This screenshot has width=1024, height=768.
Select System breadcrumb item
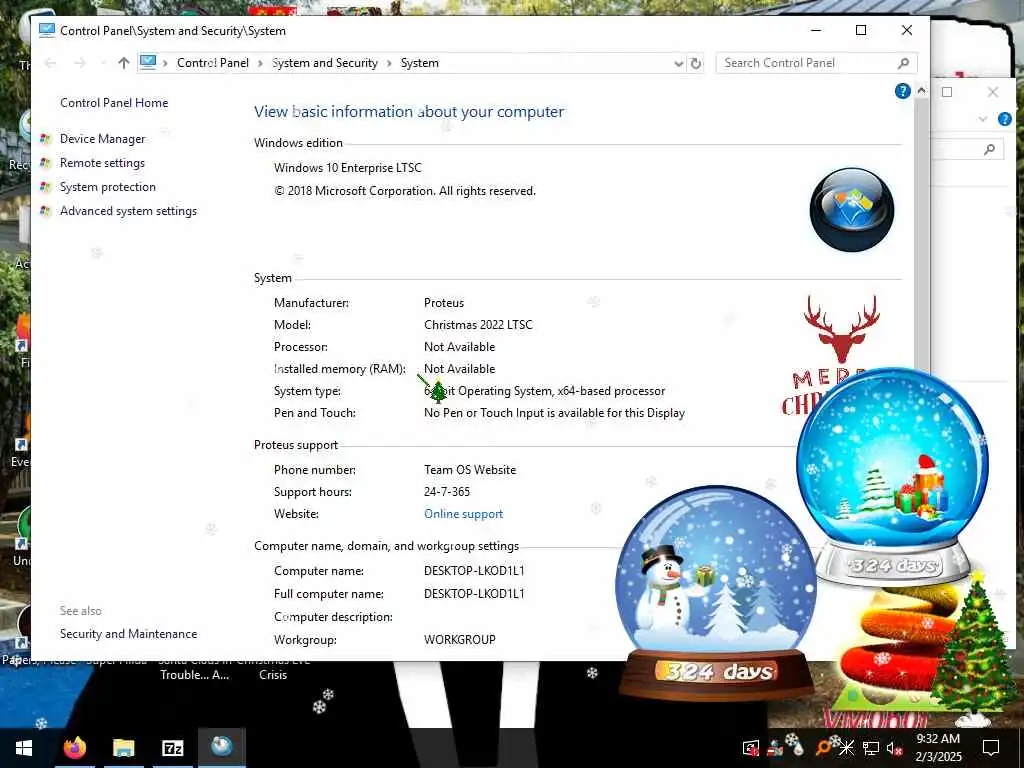point(419,63)
